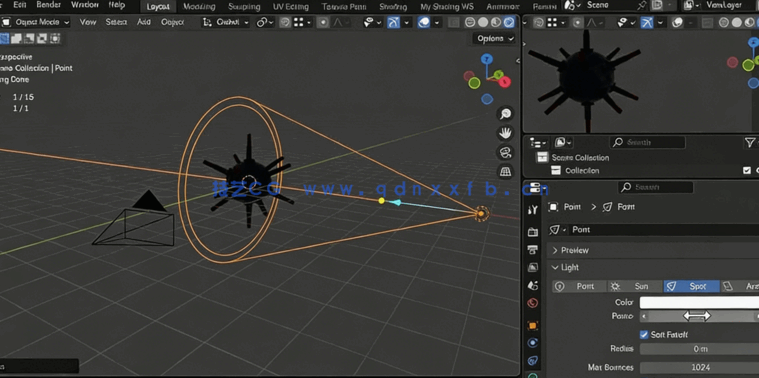Switch main viewport to wireframe shading
Screen dimensions: 759x378
click(470, 22)
